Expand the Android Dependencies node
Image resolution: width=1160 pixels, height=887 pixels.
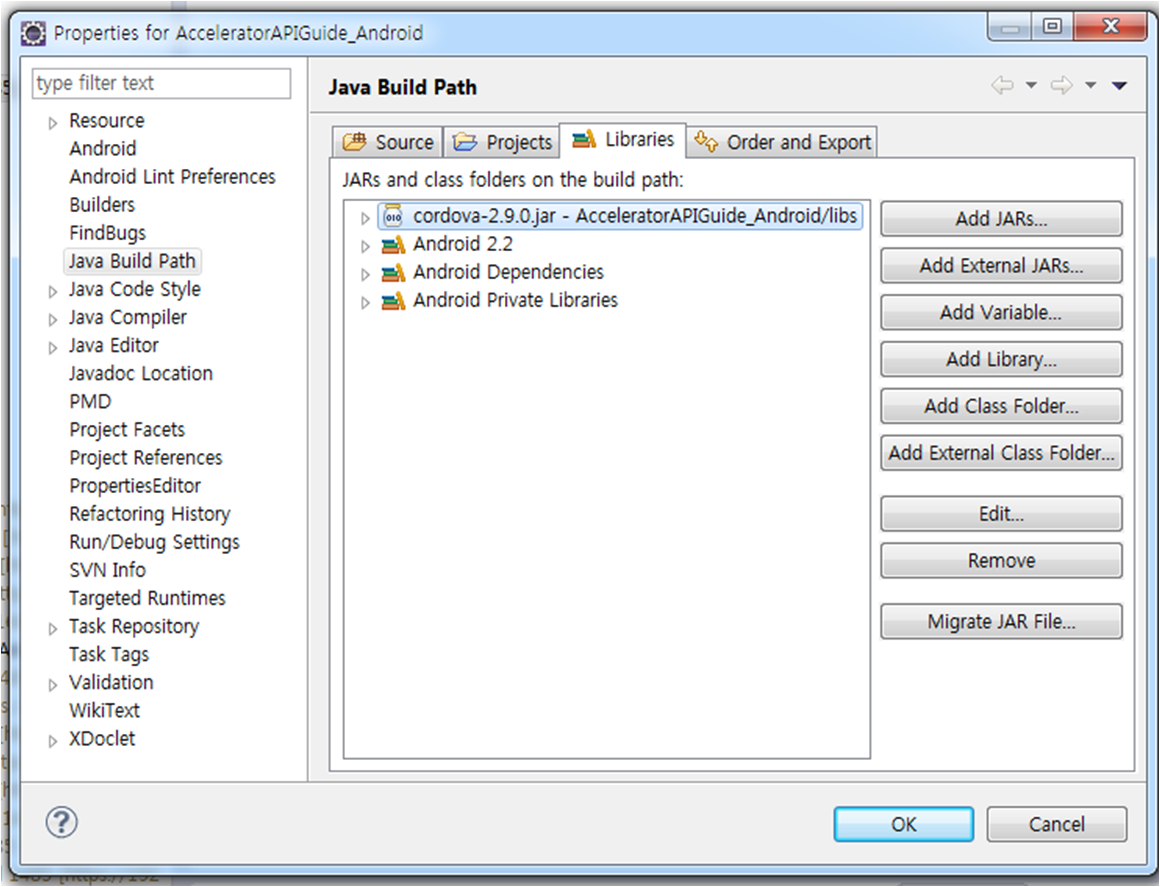coord(365,273)
